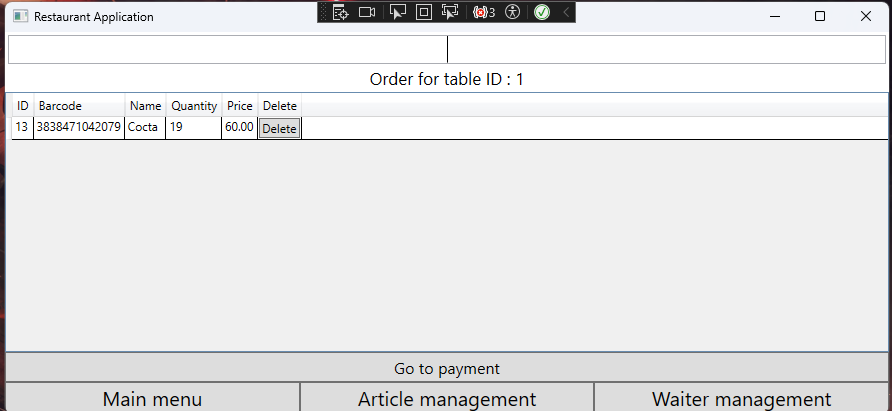Run accessibility scan icon in debug toolbar
This screenshot has width=892, height=411.
pos(513,12)
